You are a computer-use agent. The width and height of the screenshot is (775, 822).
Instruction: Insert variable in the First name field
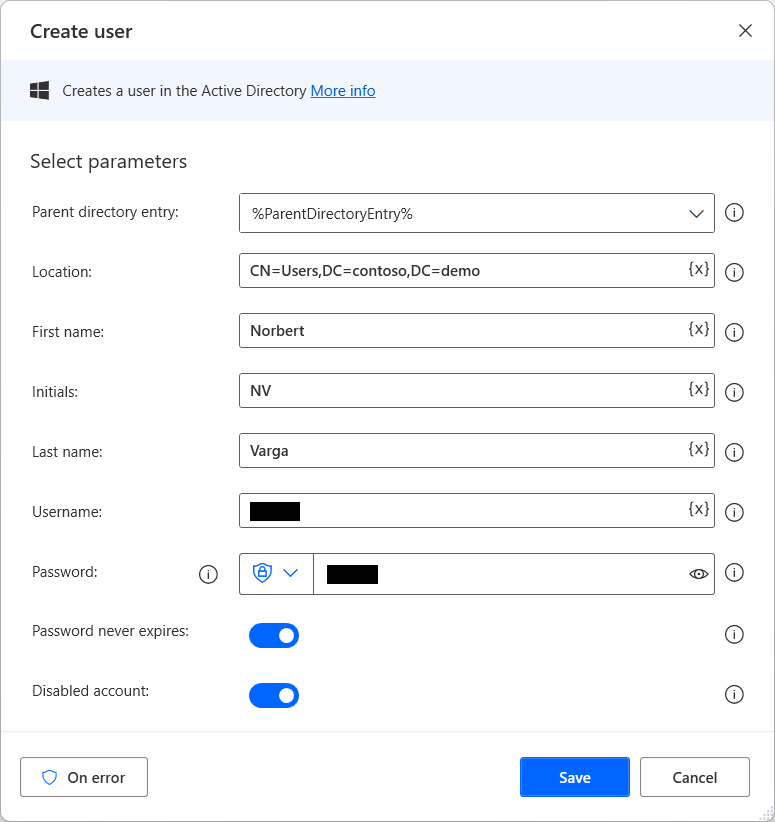pyautogui.click(x=698, y=329)
